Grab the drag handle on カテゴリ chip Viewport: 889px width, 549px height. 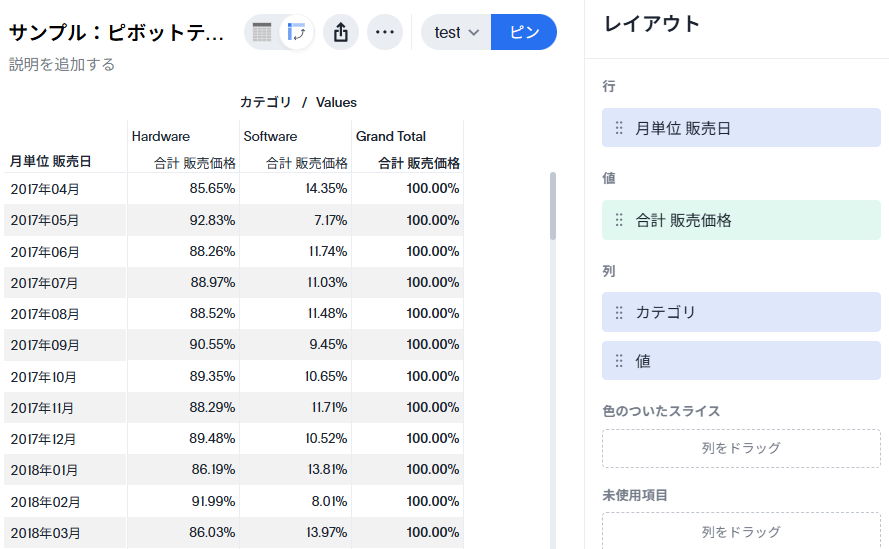pos(619,312)
